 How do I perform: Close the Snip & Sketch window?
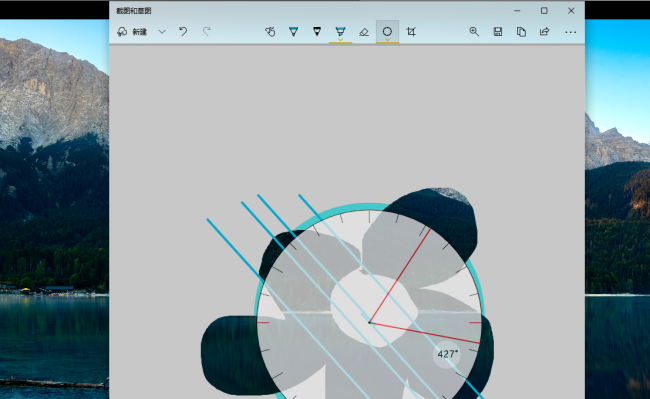tap(571, 11)
